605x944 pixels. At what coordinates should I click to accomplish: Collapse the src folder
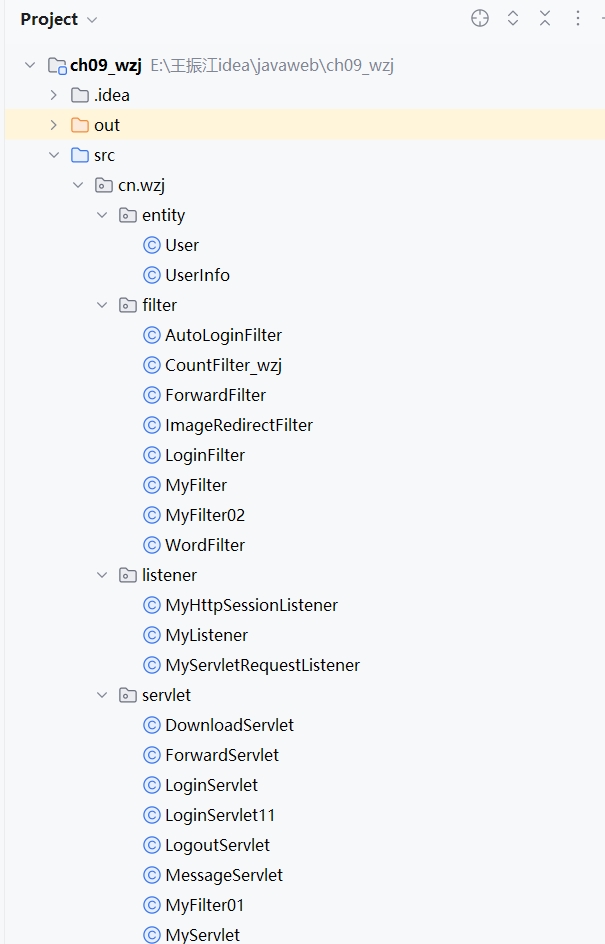(x=54, y=155)
